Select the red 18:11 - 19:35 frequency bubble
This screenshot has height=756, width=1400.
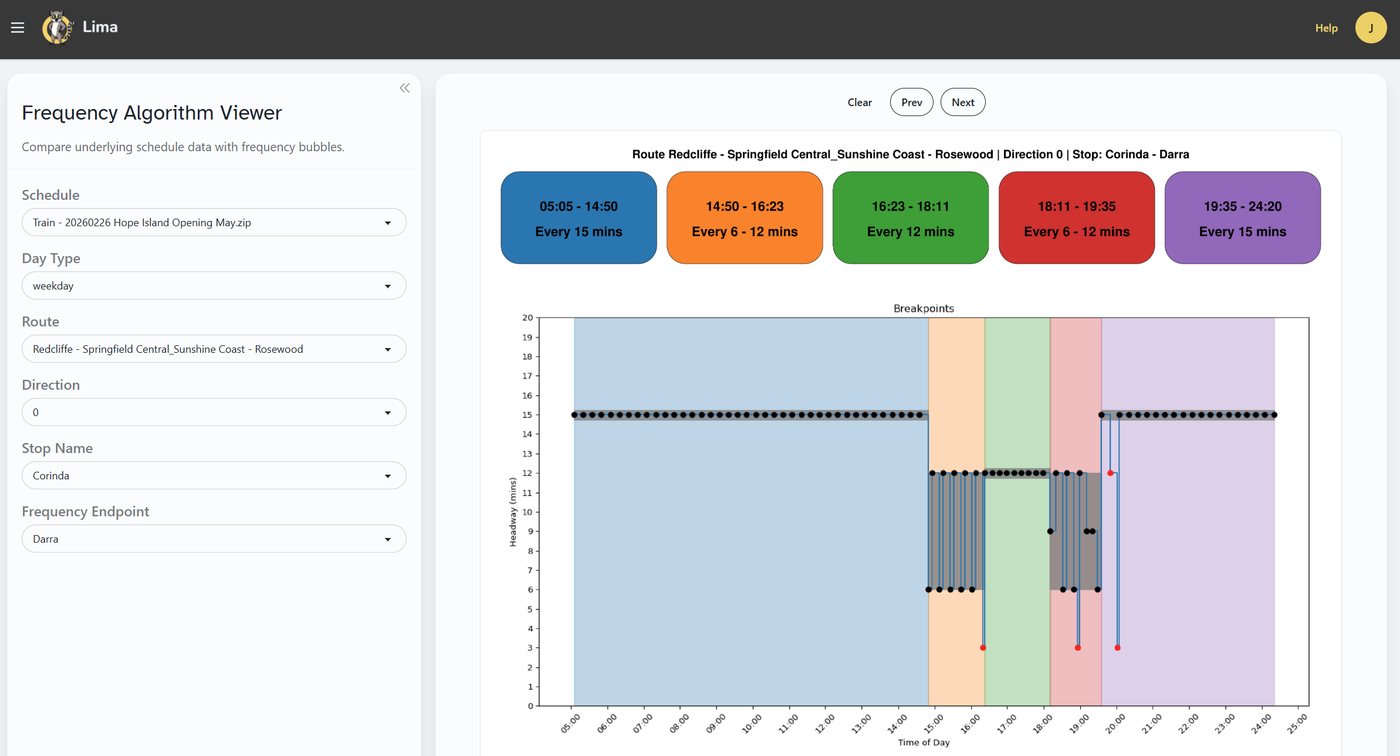[1077, 218]
